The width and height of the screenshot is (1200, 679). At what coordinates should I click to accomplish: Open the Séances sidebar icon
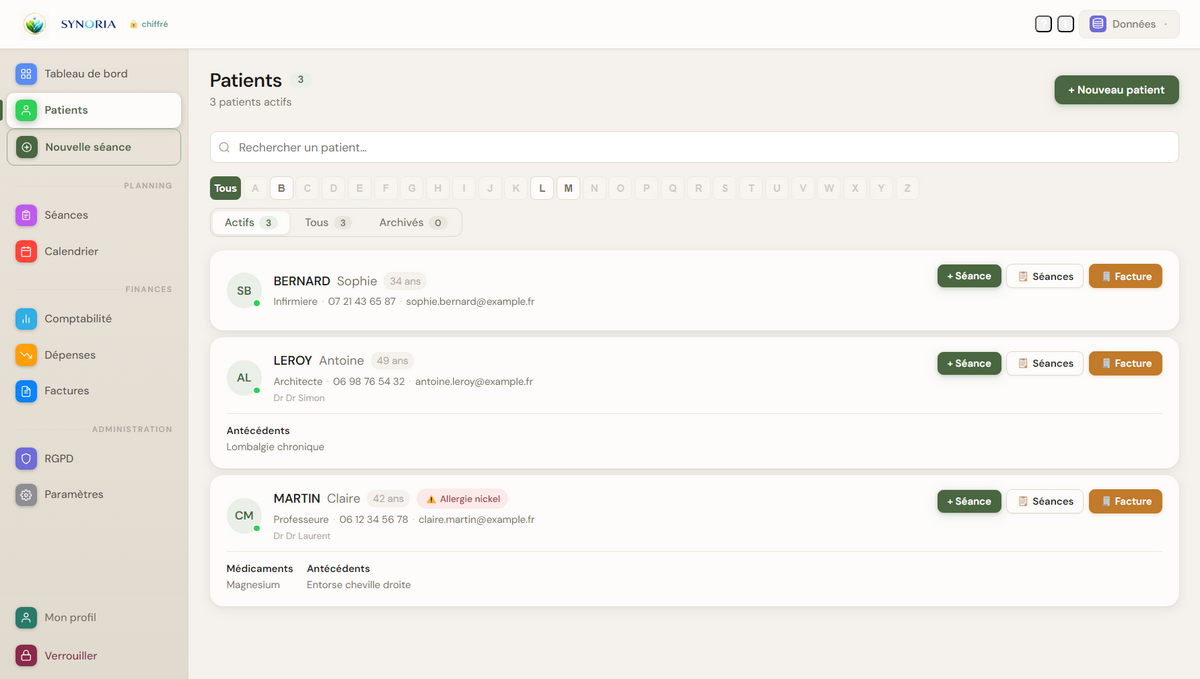coord(26,215)
